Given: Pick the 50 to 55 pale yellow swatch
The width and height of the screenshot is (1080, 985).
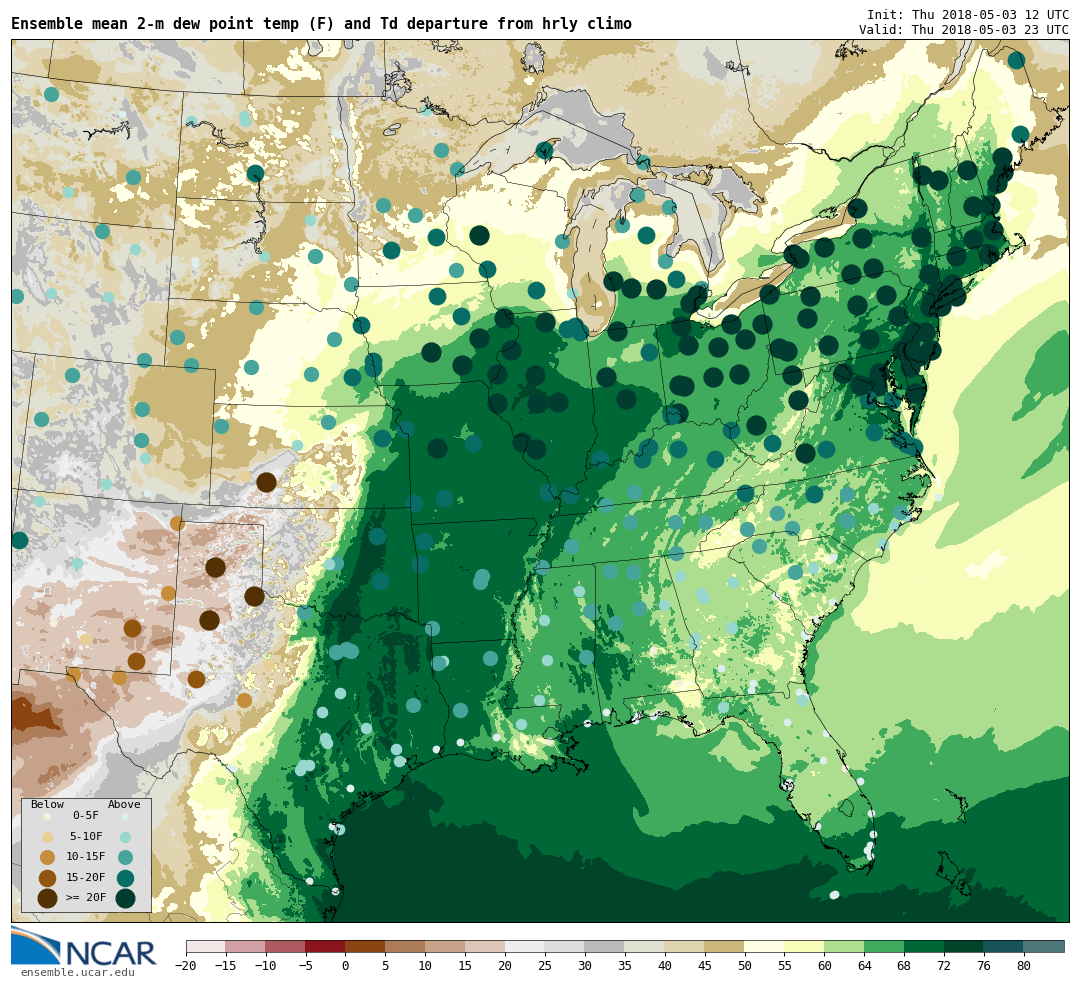Looking at the screenshot, I should (x=765, y=947).
